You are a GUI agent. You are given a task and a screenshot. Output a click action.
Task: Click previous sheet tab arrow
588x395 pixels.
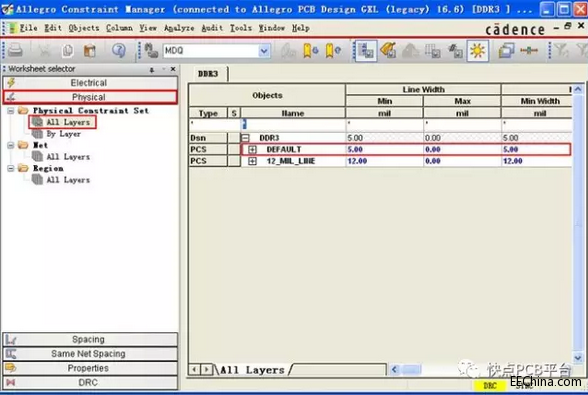[194, 370]
